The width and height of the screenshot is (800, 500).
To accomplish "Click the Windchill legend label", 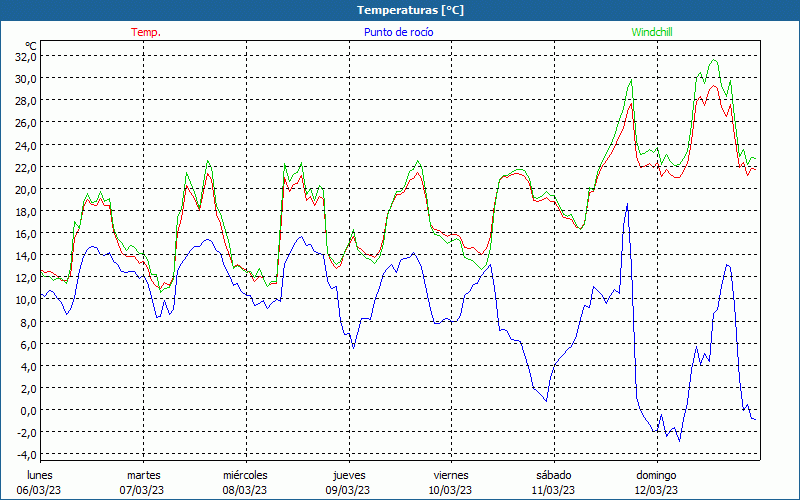I will point(652,32).
